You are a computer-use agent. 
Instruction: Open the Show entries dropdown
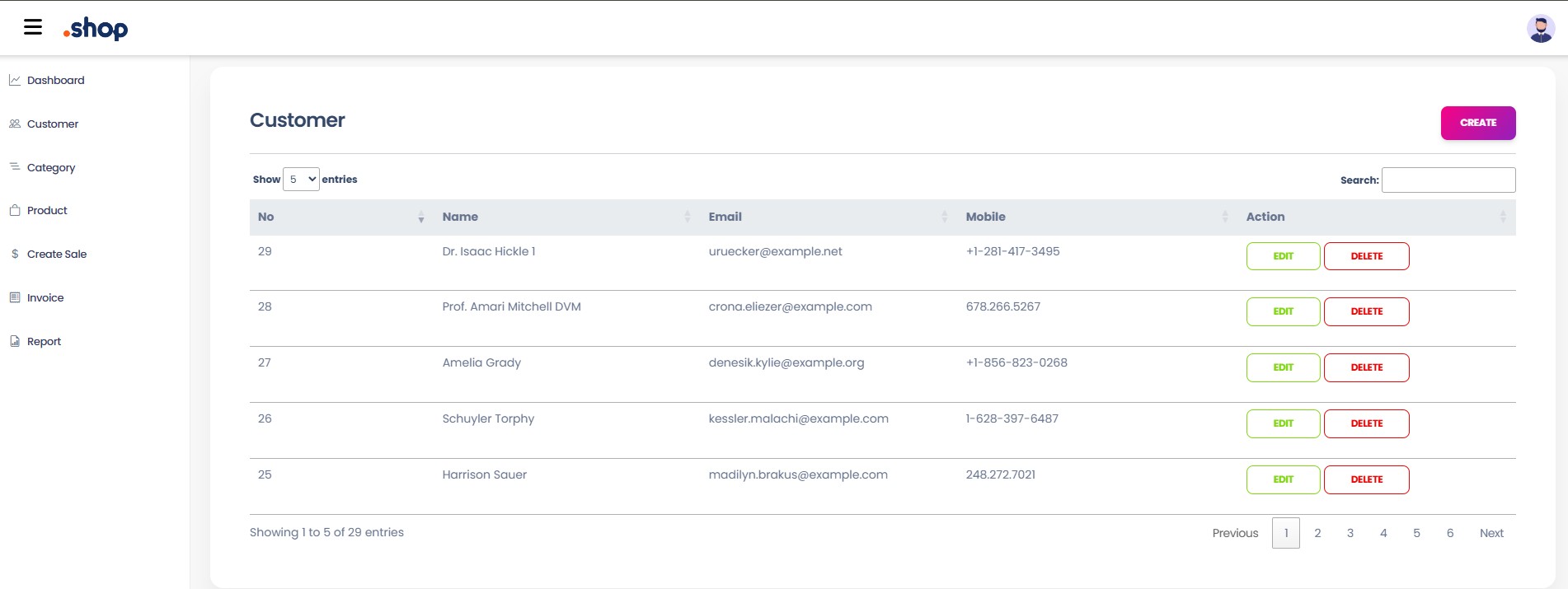(301, 179)
